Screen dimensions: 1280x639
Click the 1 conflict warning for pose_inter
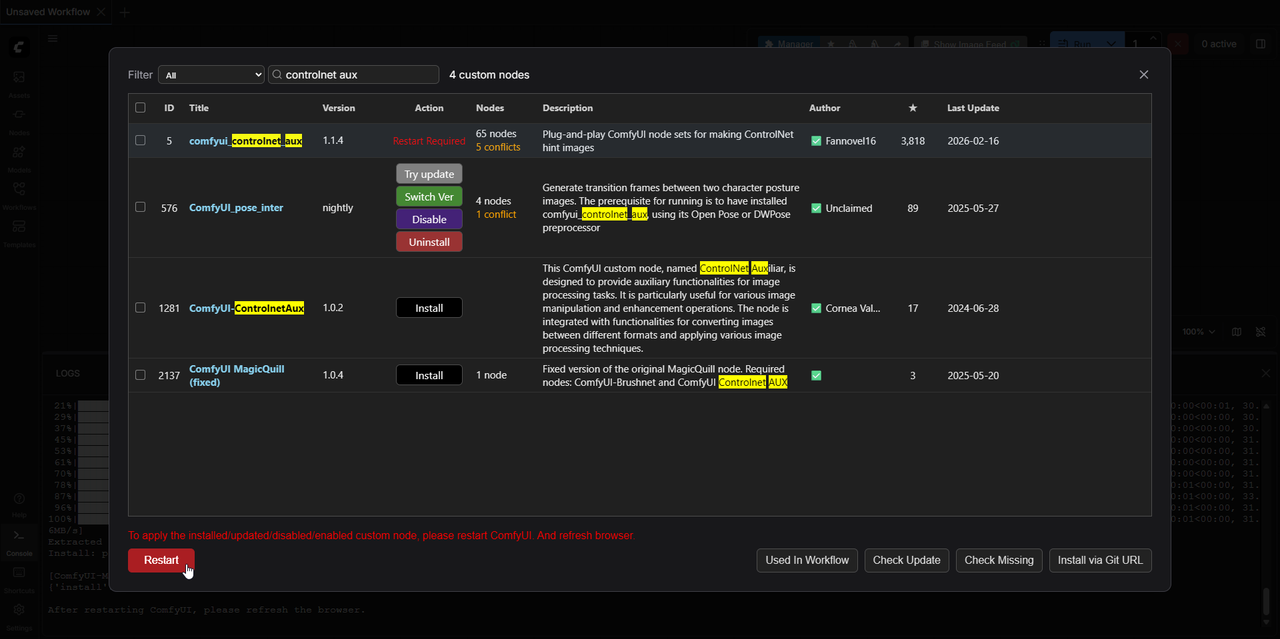[x=496, y=215]
